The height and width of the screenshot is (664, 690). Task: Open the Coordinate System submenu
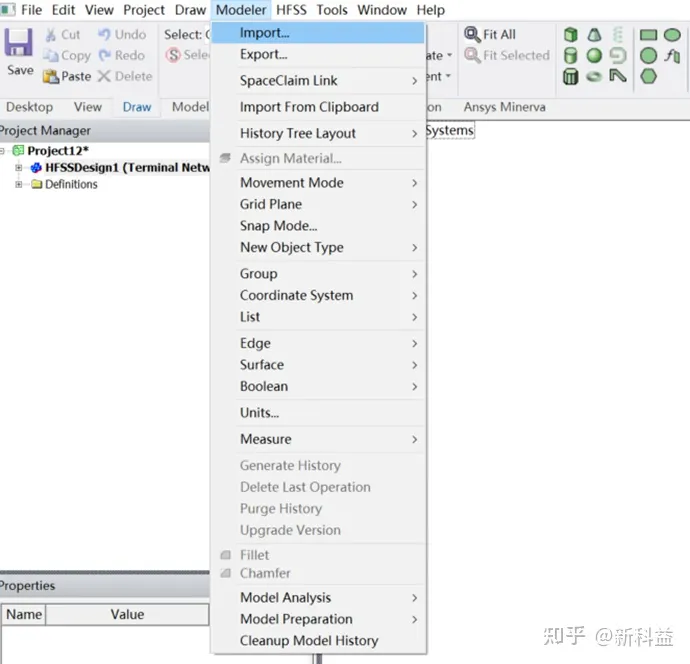pos(319,295)
